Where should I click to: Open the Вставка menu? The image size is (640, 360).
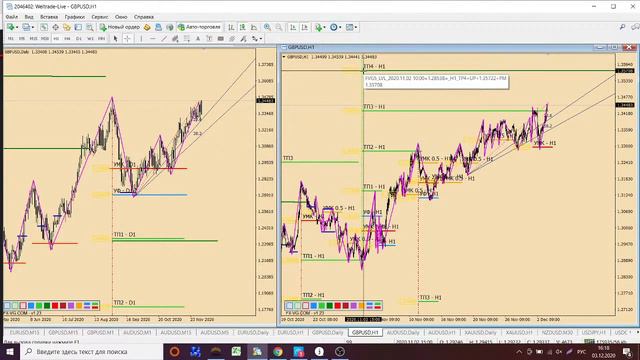point(49,17)
